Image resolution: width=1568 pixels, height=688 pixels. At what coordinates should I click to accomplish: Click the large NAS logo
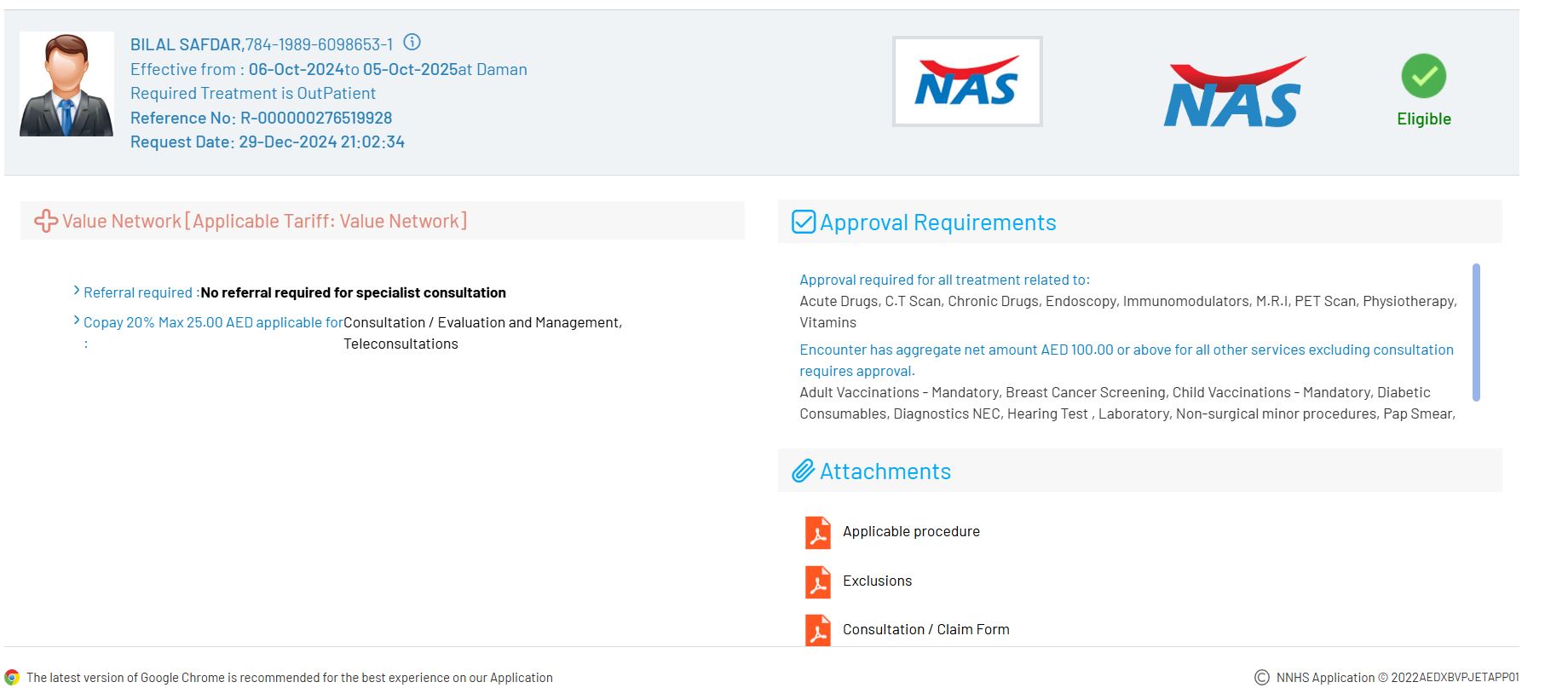point(1234,92)
